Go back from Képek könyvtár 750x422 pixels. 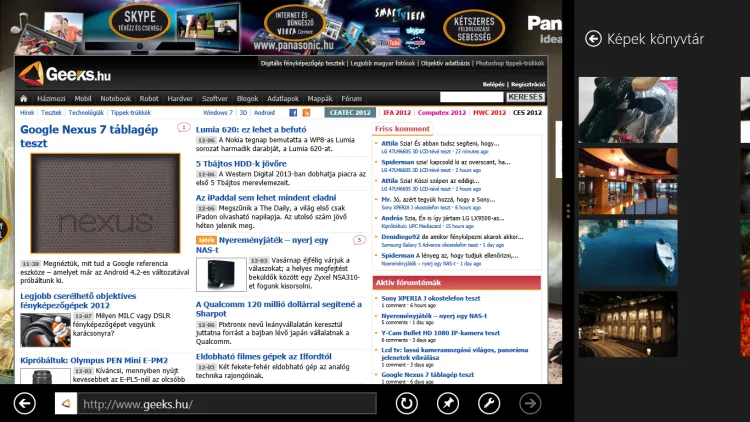593,39
